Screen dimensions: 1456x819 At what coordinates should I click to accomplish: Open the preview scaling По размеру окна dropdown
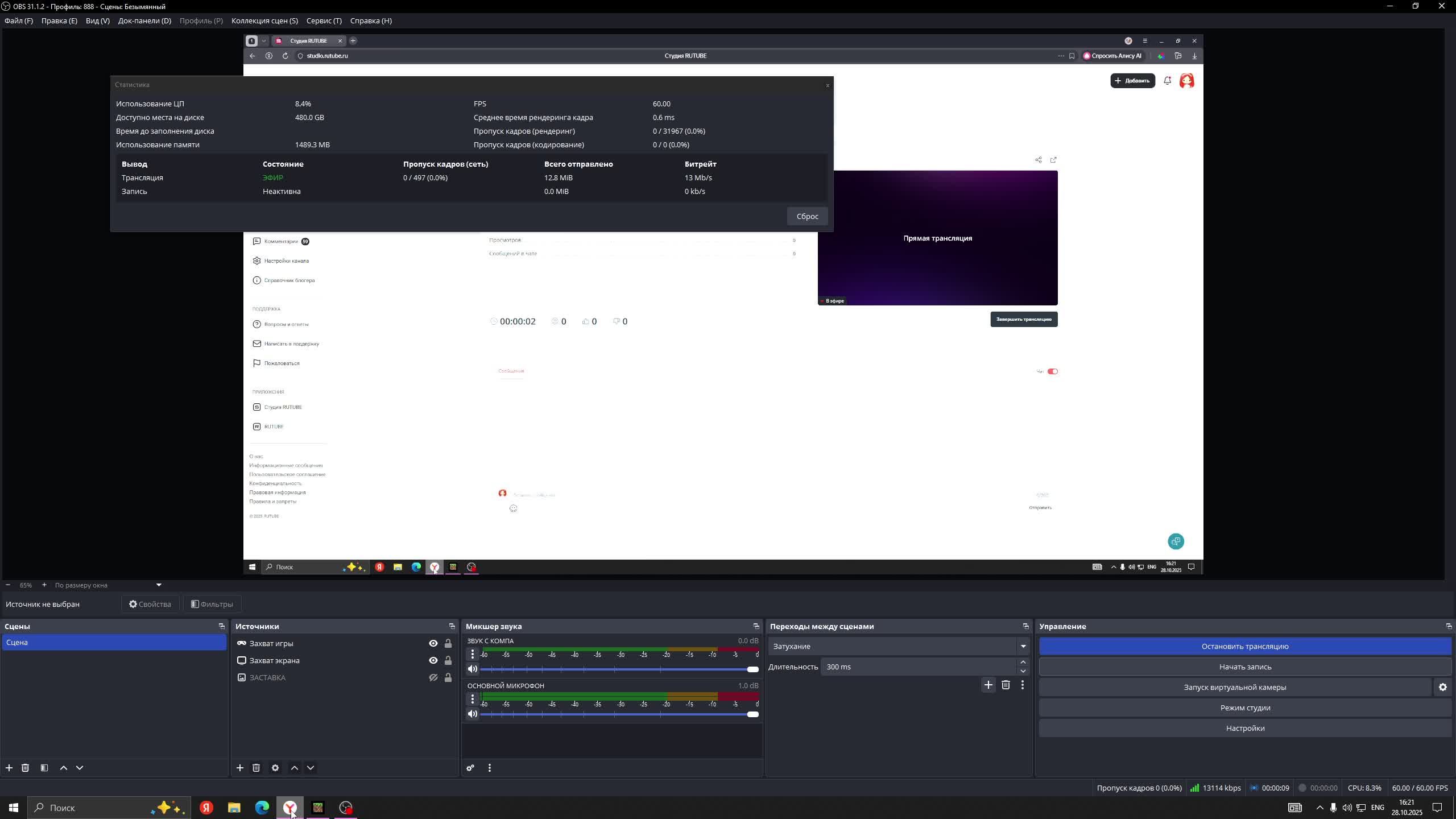tap(108, 585)
